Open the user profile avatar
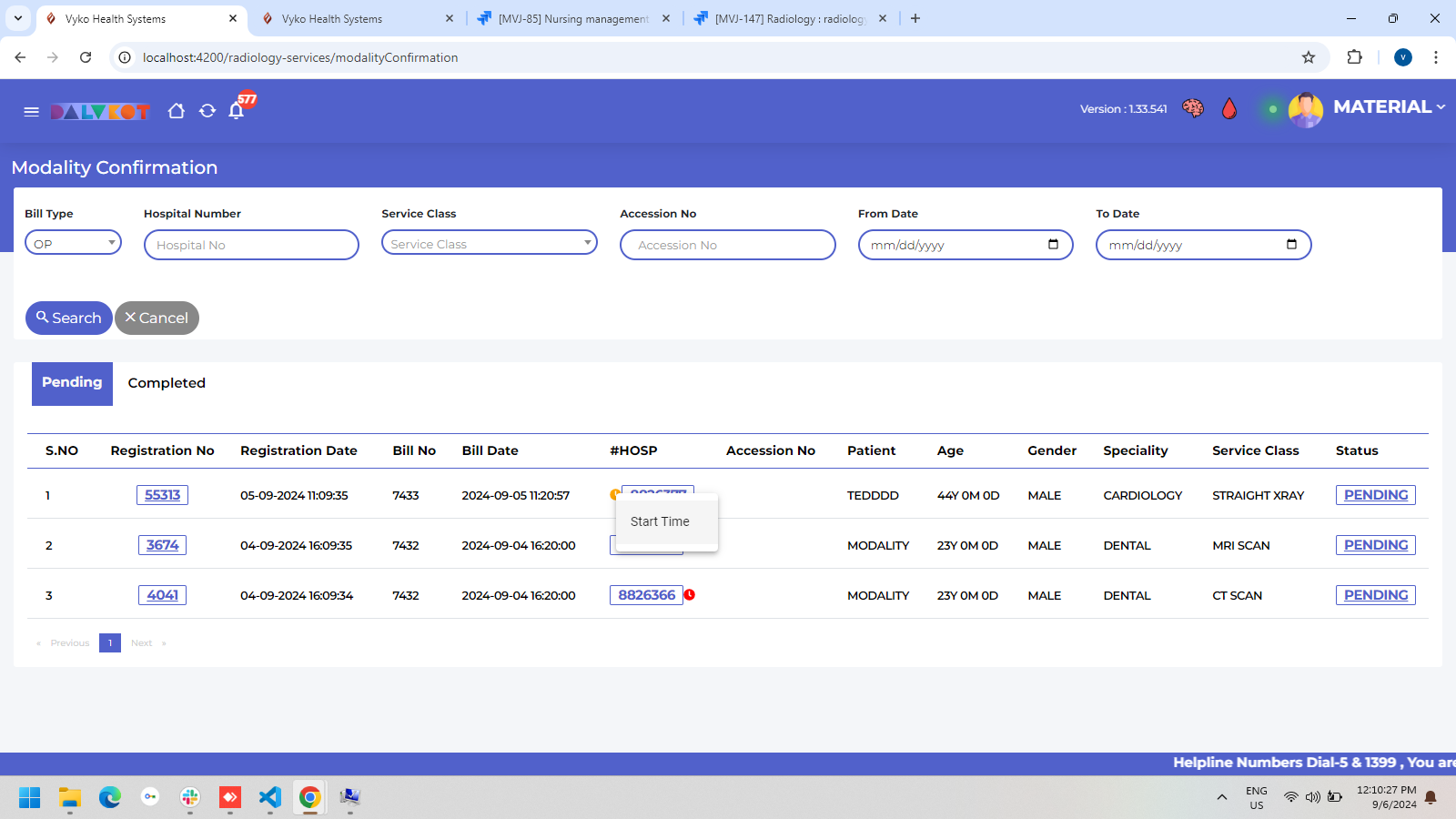This screenshot has height=819, width=1456. coord(1305,109)
